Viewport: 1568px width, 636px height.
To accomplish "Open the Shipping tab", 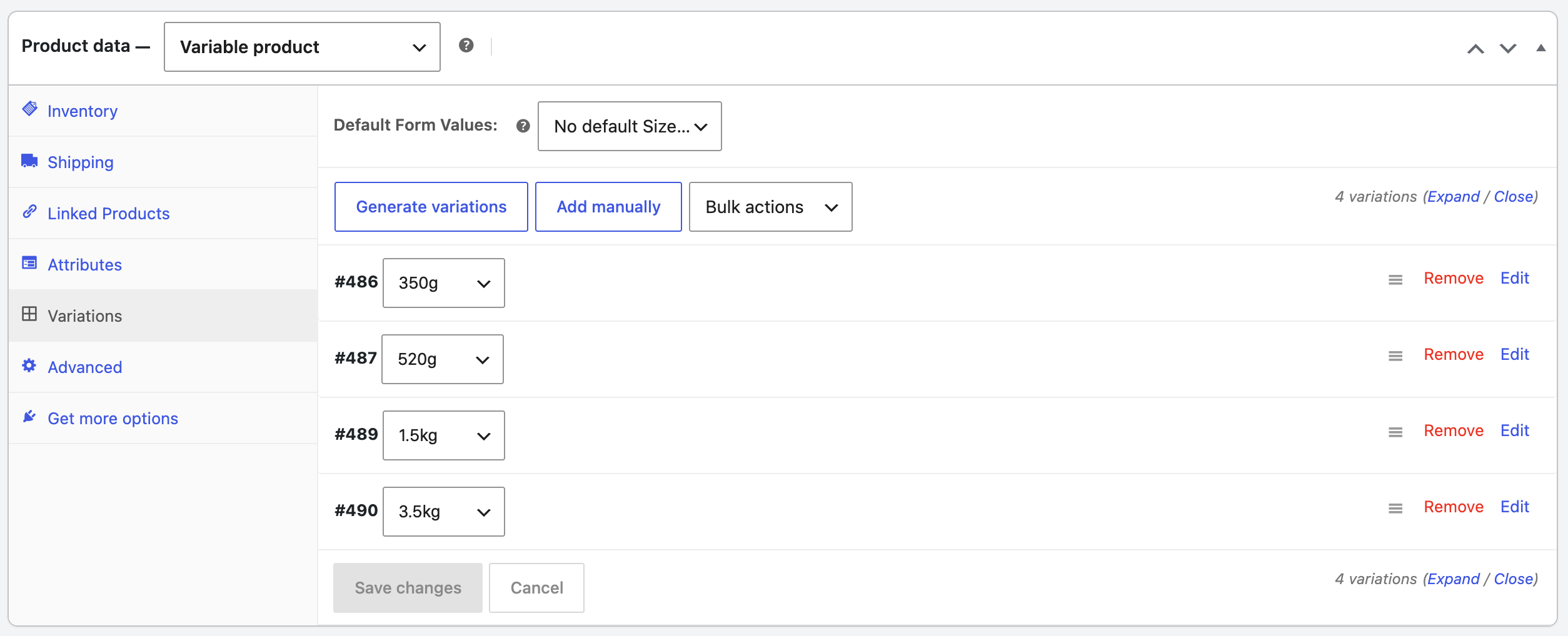I will tap(81, 162).
